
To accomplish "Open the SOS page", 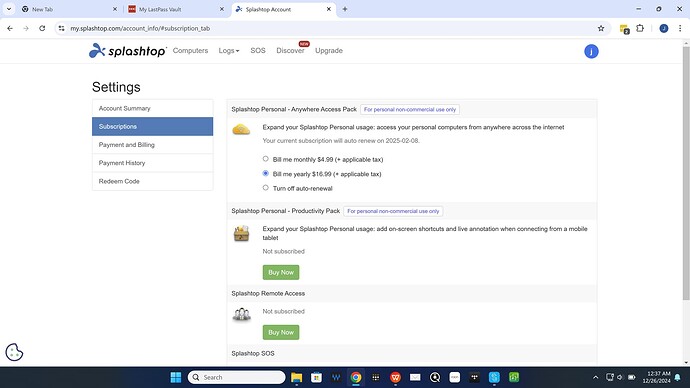I will pyautogui.click(x=258, y=51).
